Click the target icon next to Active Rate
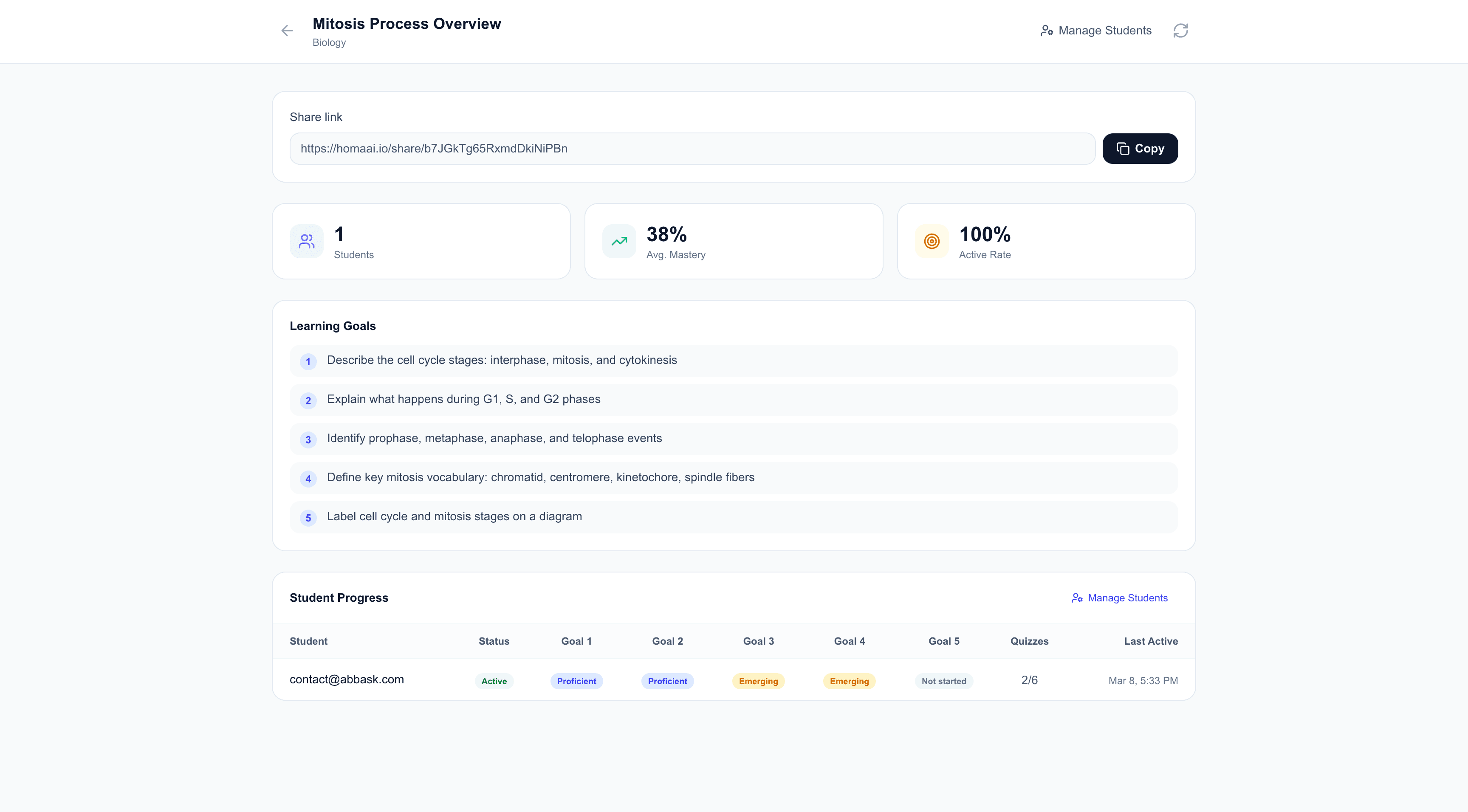1468x812 pixels. [931, 241]
